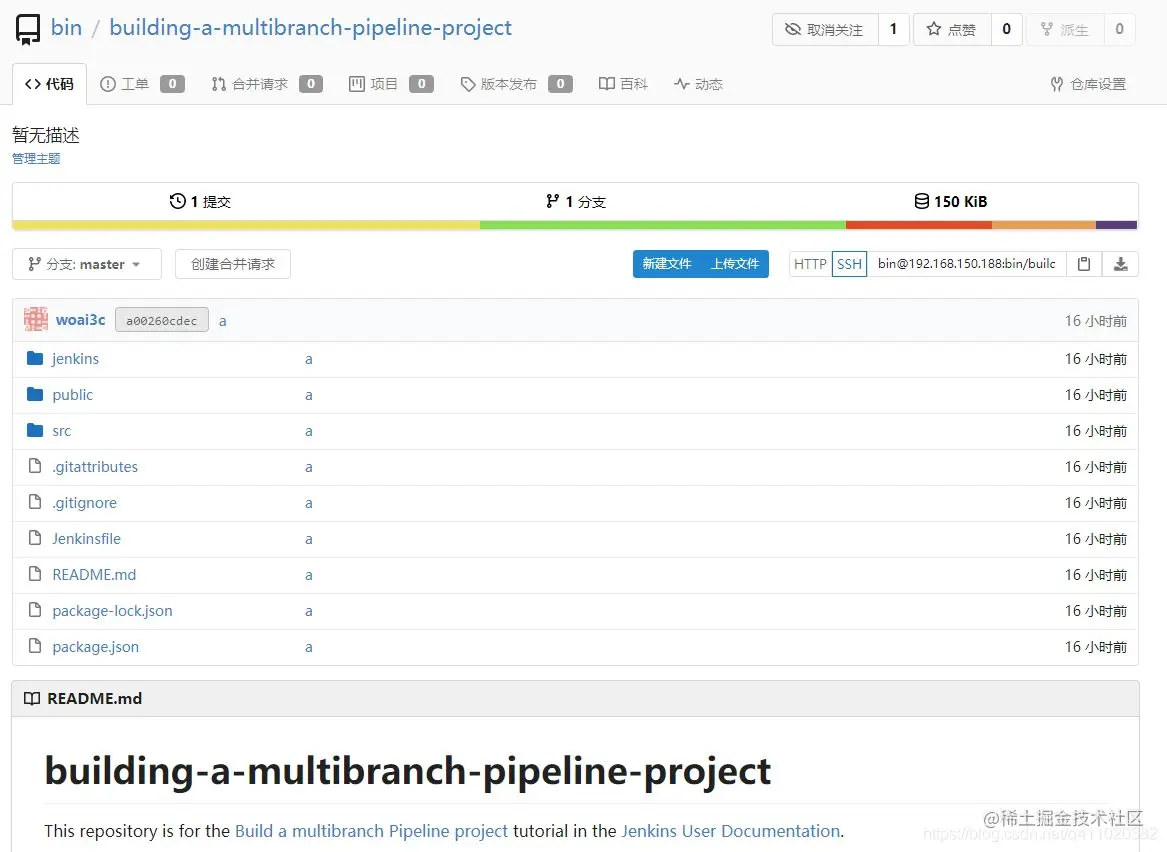The height and width of the screenshot is (852, 1167).
Task: Switch to the 百科 wiki tab
Action: [624, 84]
